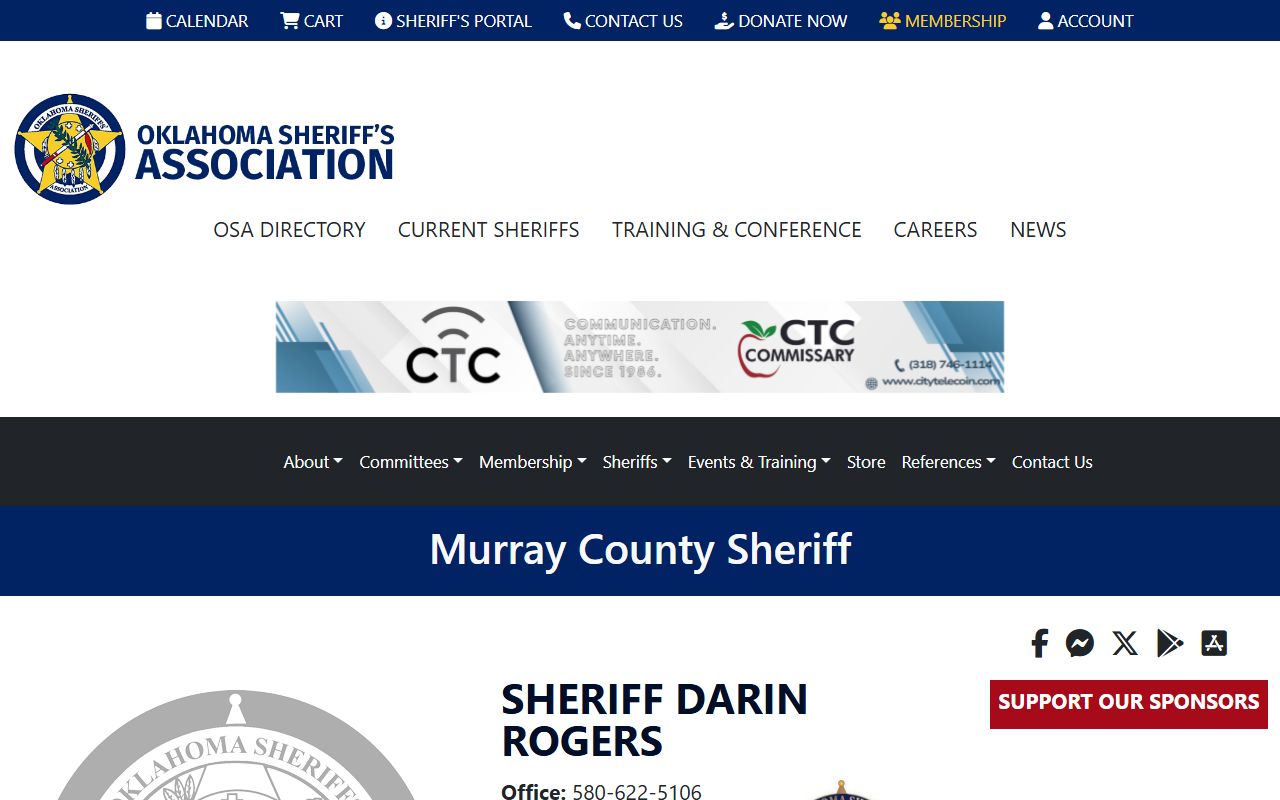The width and height of the screenshot is (1280, 800).
Task: Go to the yellow Membership link in the top bar
Action: (943, 21)
